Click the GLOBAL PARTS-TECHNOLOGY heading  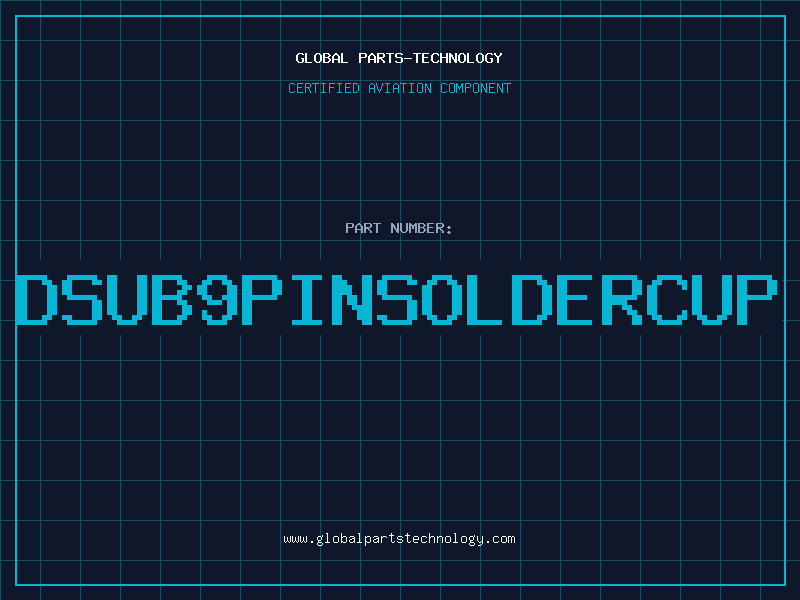[x=399, y=58]
